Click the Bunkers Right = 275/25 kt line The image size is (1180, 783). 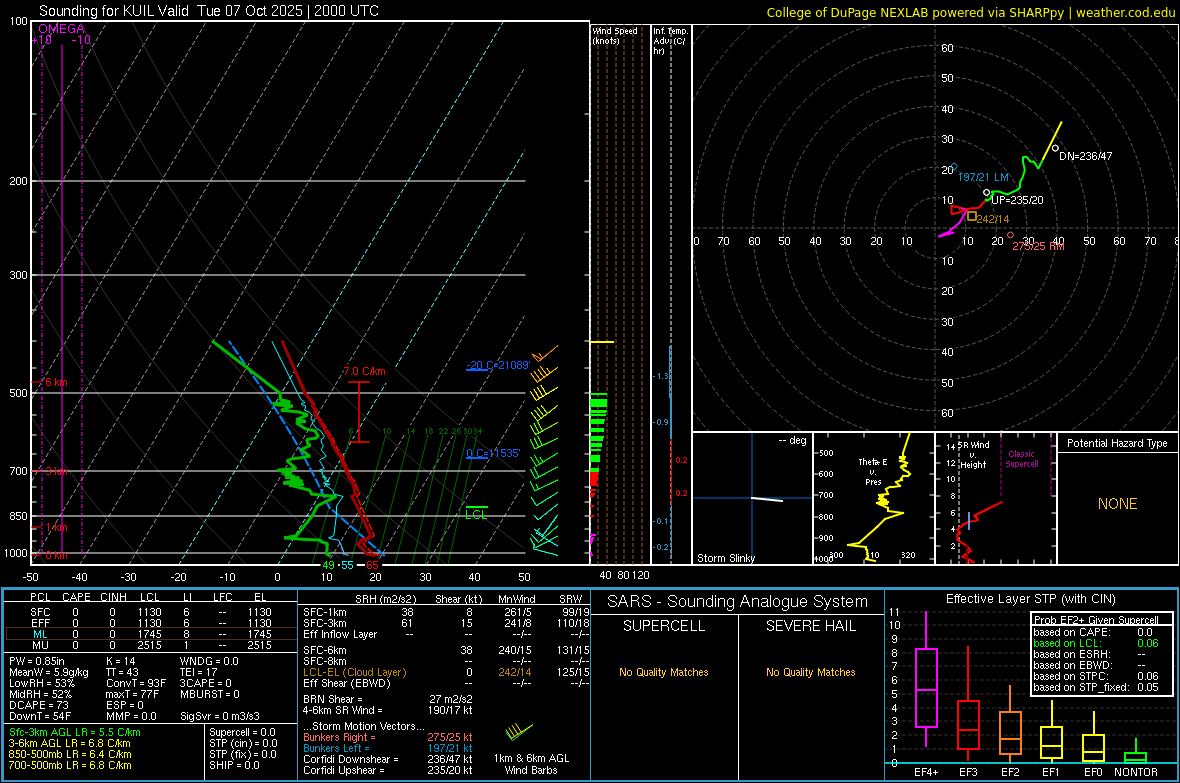[388, 737]
